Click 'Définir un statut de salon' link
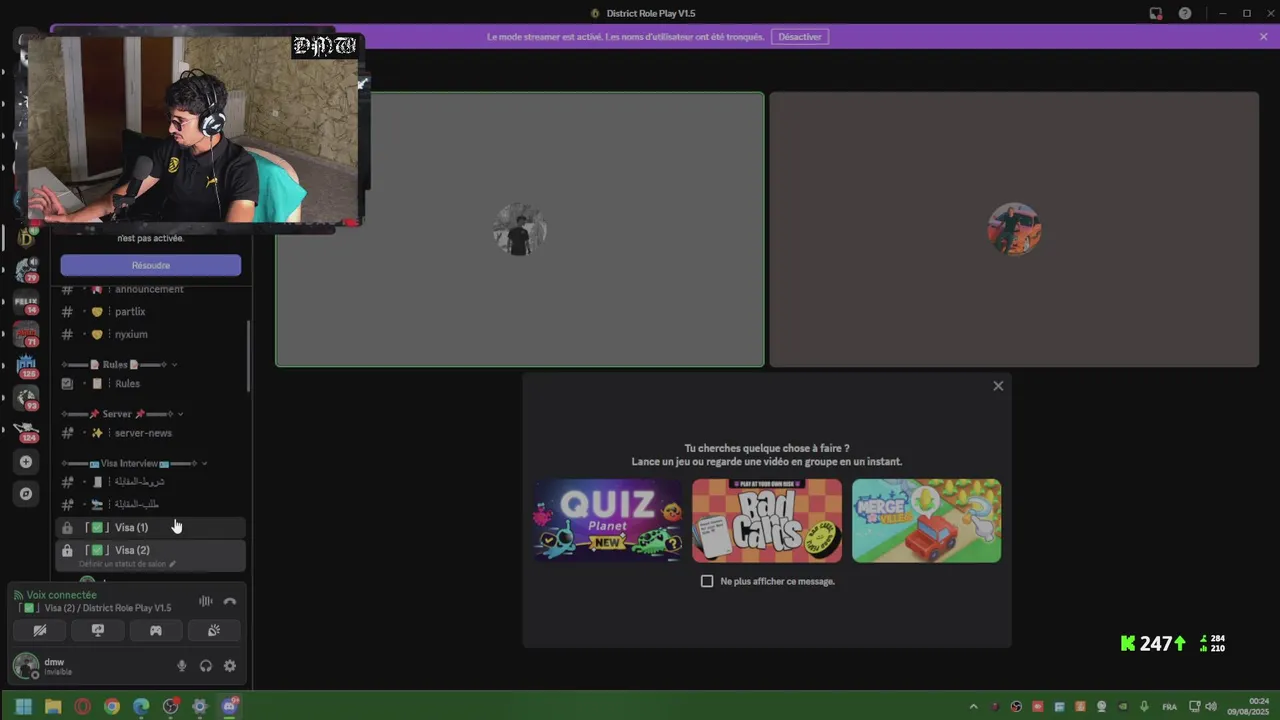This screenshot has height=720, width=1280. (127, 564)
